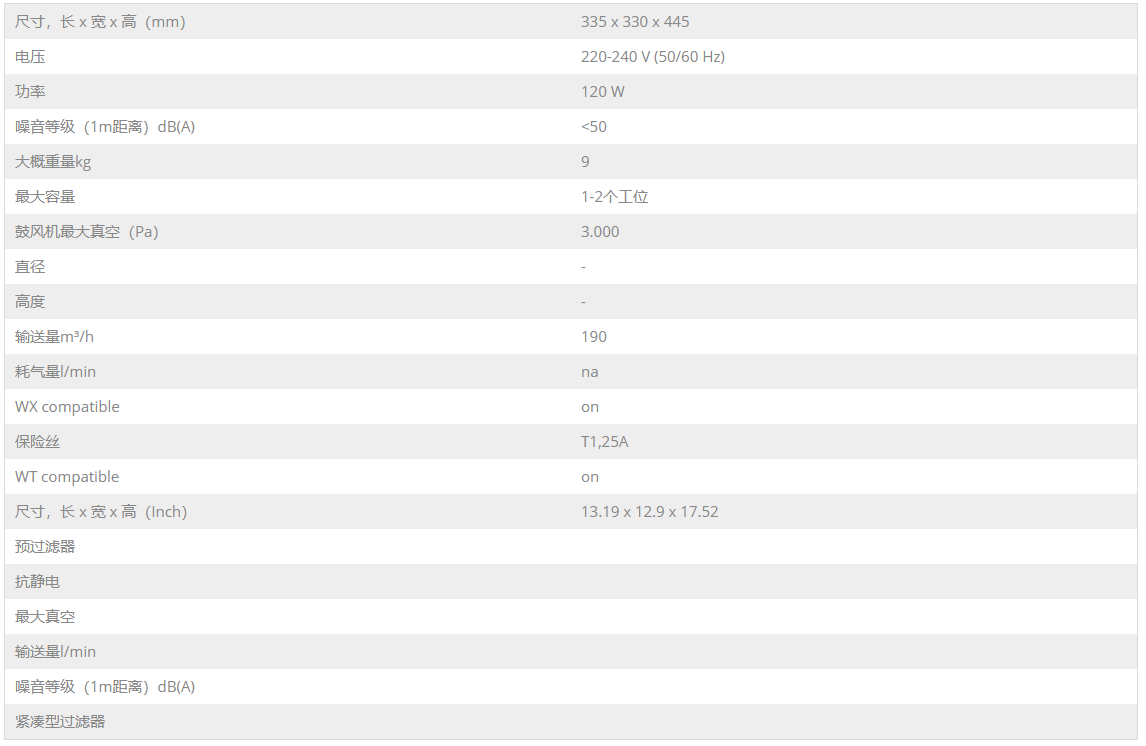Click the 功率 row label
The height and width of the screenshot is (746, 1146).
click(30, 92)
